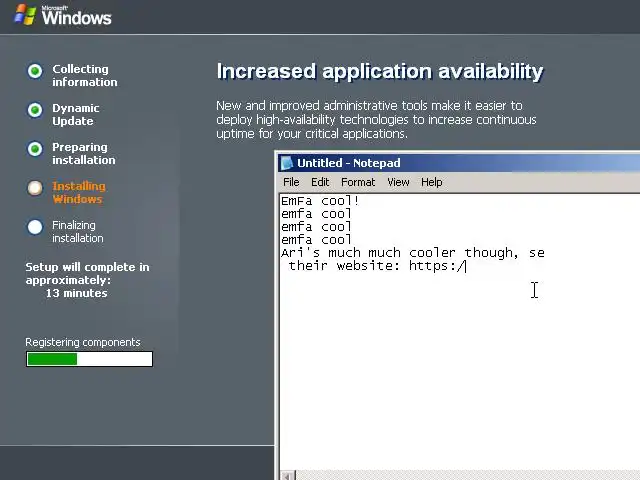Click the "Increased application availability" heading
This screenshot has height=480, width=640.
click(x=380, y=71)
